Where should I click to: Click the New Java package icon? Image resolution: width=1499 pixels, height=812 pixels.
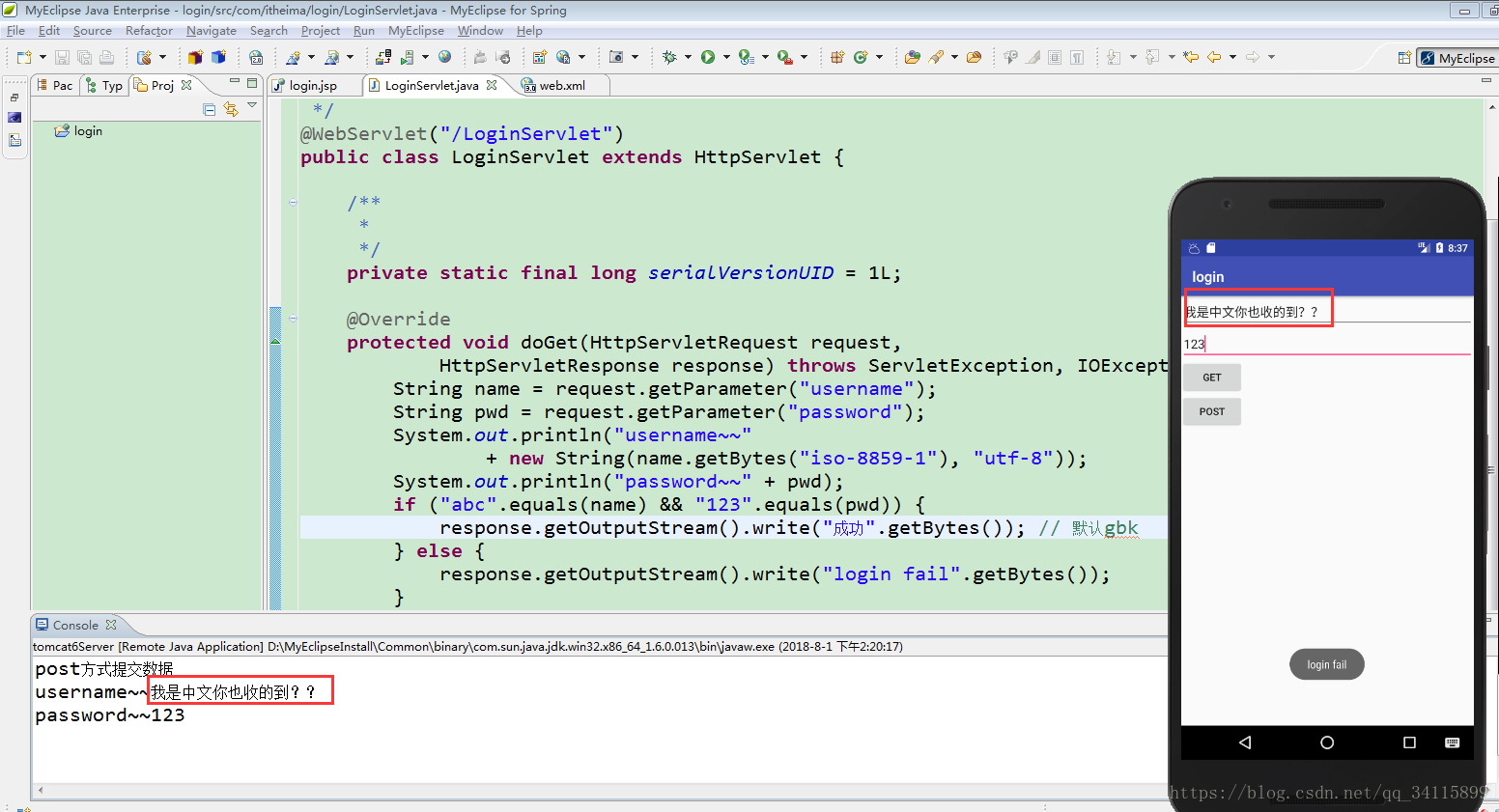tap(837, 58)
